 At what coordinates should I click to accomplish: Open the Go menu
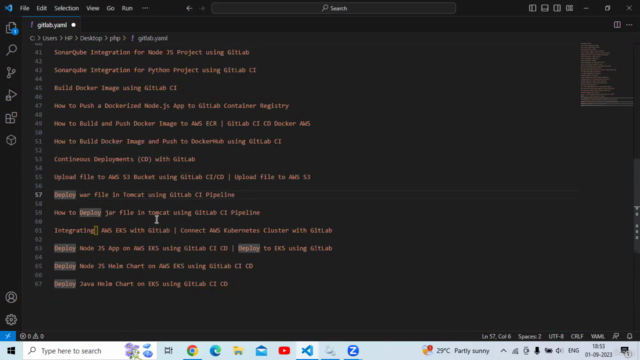point(110,8)
